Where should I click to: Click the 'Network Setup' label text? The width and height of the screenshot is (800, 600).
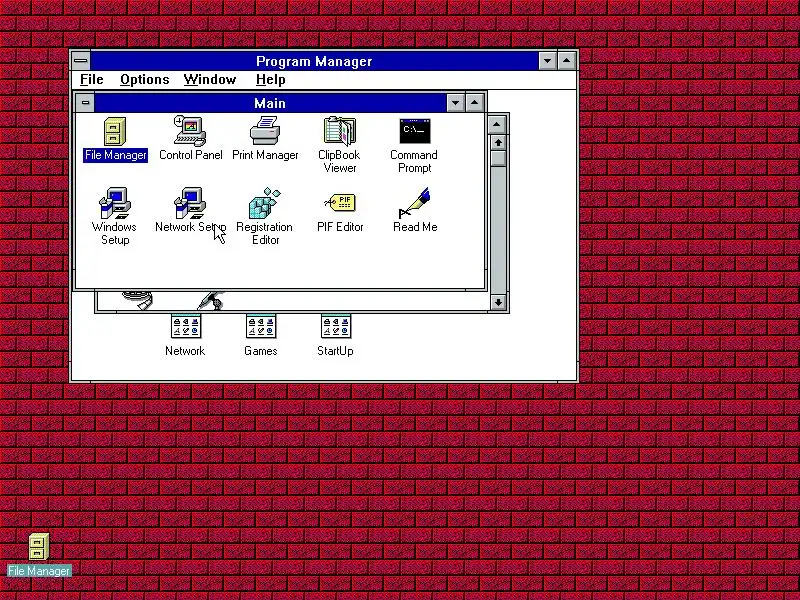coord(190,227)
